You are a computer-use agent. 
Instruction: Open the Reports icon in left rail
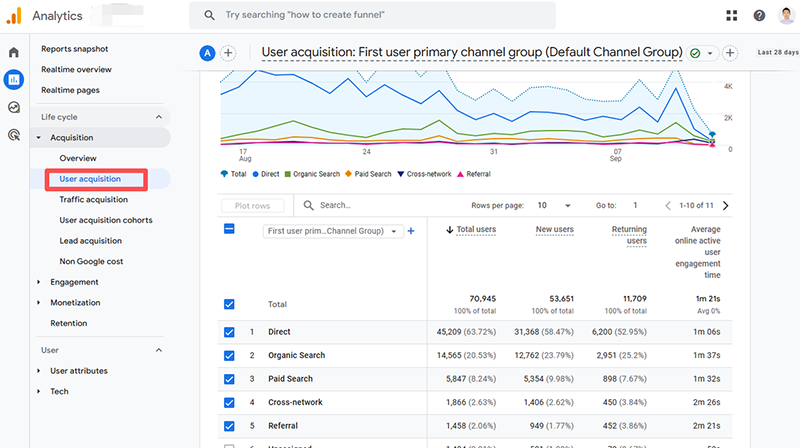(x=14, y=79)
